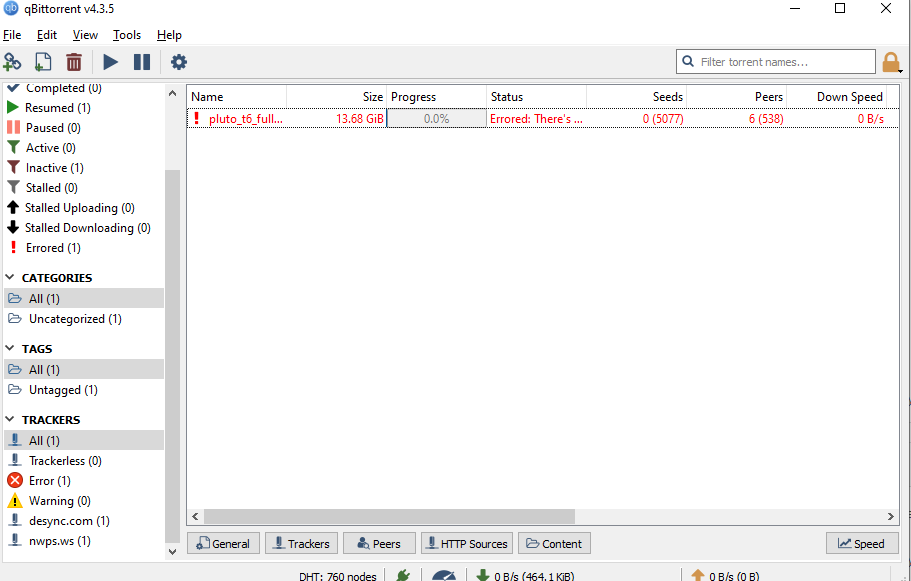
Task: Open the Edit menu
Action: click(46, 35)
